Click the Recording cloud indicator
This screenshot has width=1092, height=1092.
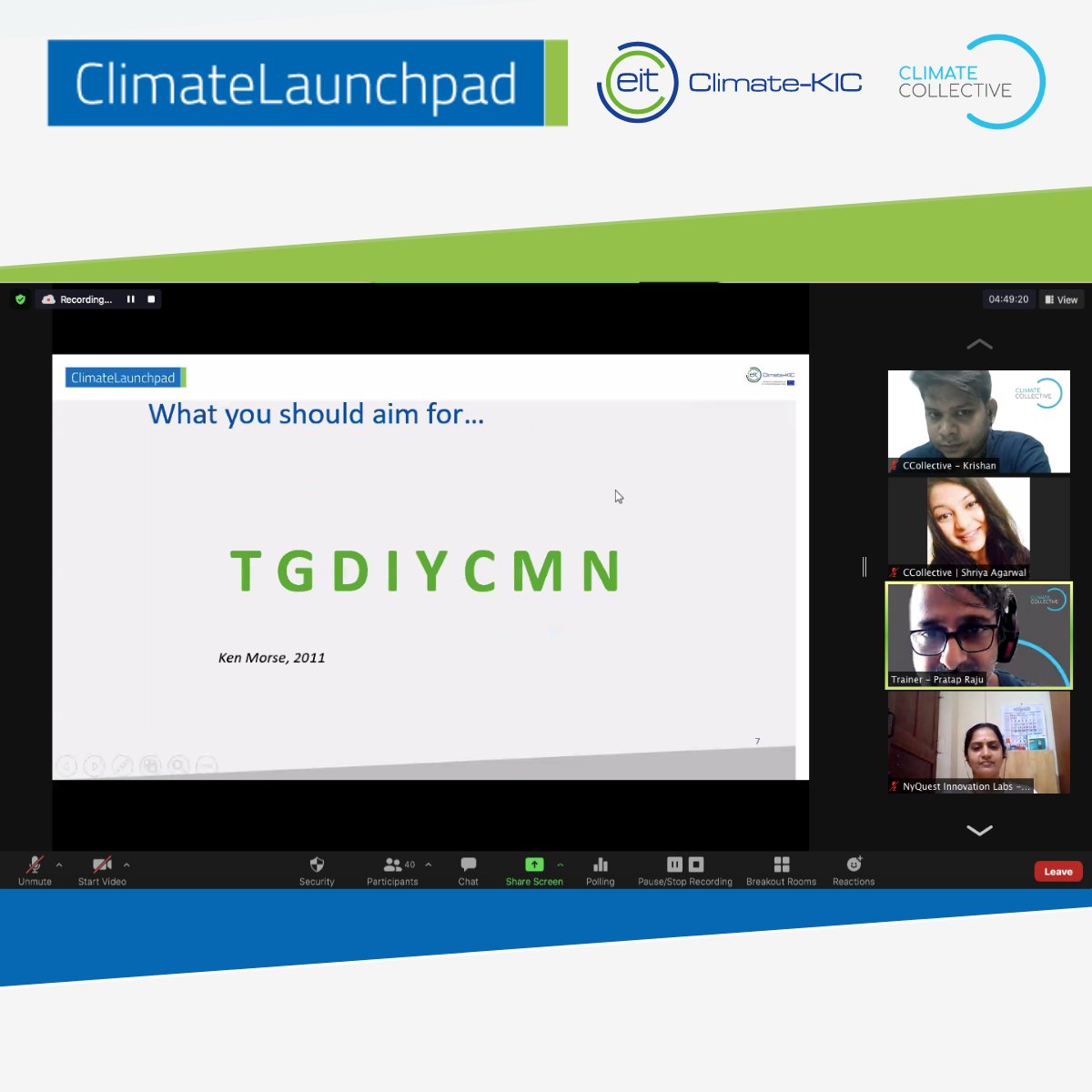point(49,299)
